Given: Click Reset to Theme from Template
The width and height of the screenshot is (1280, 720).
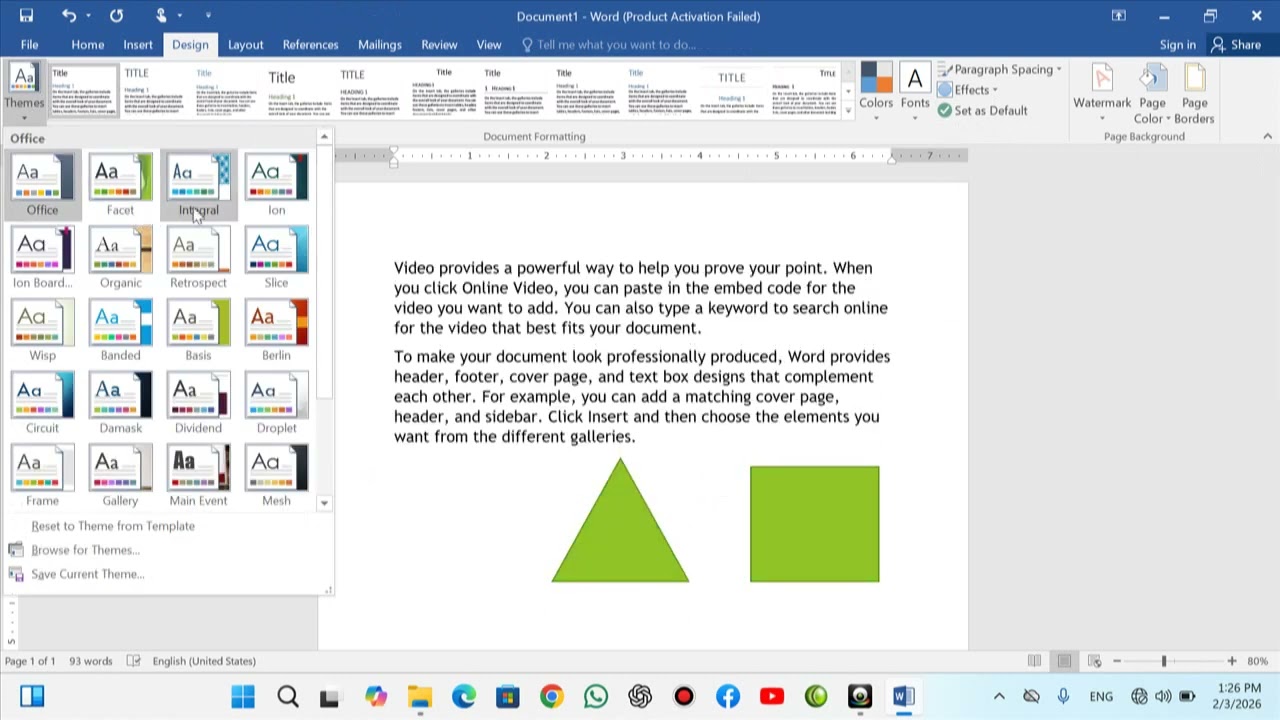Looking at the screenshot, I should (113, 526).
